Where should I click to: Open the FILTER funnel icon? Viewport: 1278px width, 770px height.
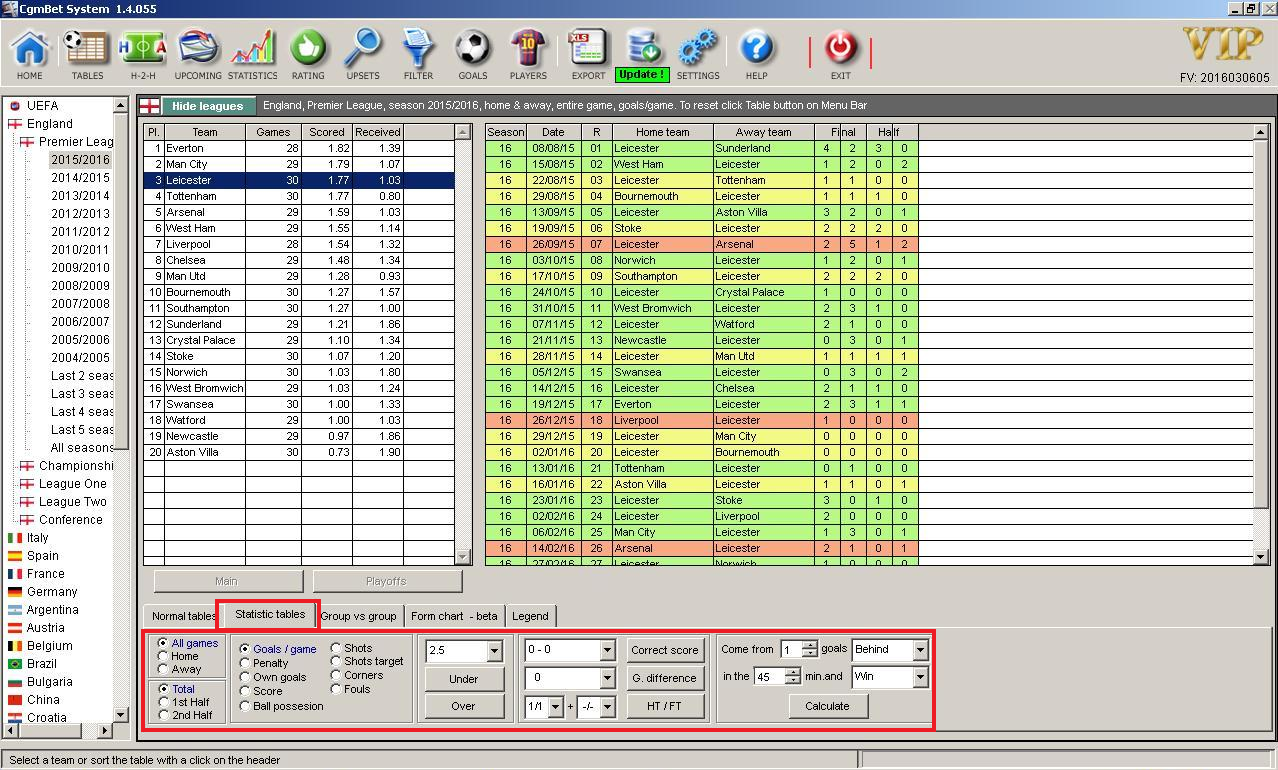(x=418, y=47)
